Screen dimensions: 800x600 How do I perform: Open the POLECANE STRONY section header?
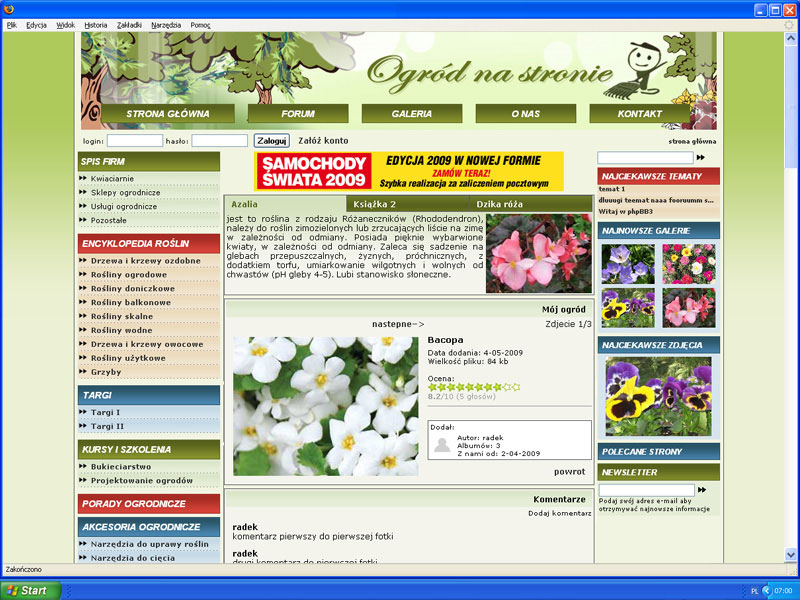pos(659,452)
